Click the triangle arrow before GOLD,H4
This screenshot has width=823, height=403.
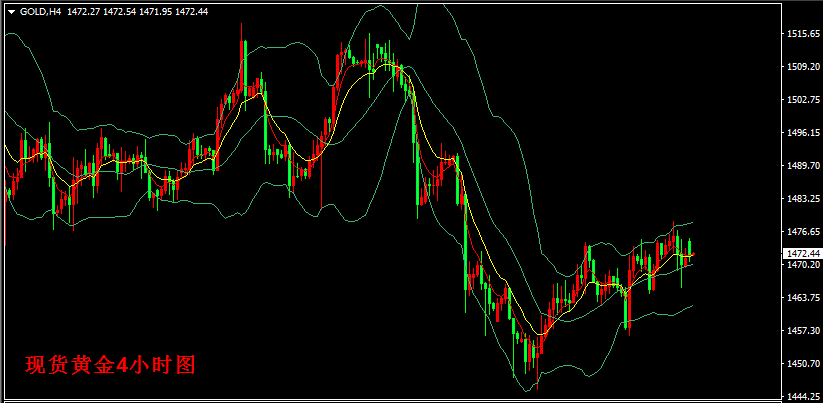coord(12,11)
